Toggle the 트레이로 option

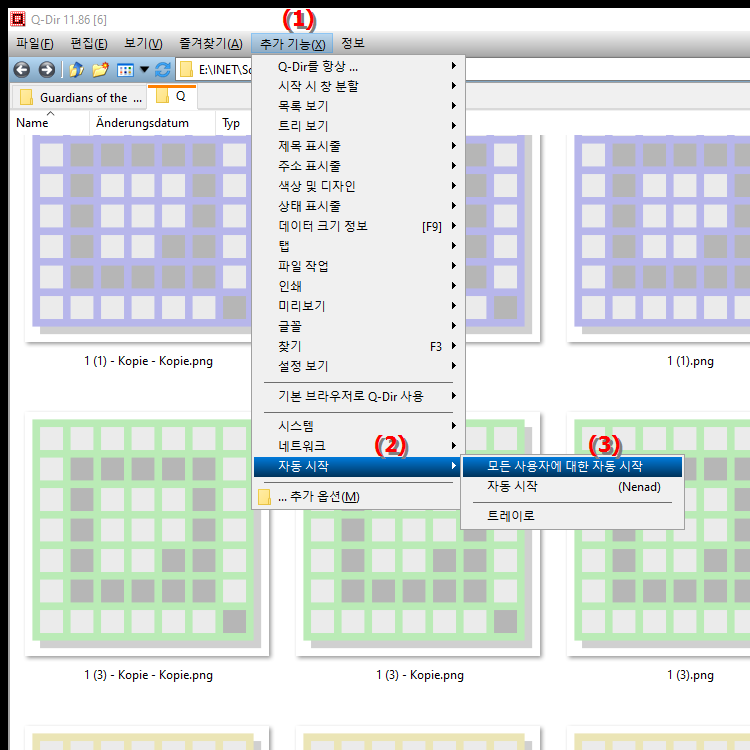[x=572, y=516]
